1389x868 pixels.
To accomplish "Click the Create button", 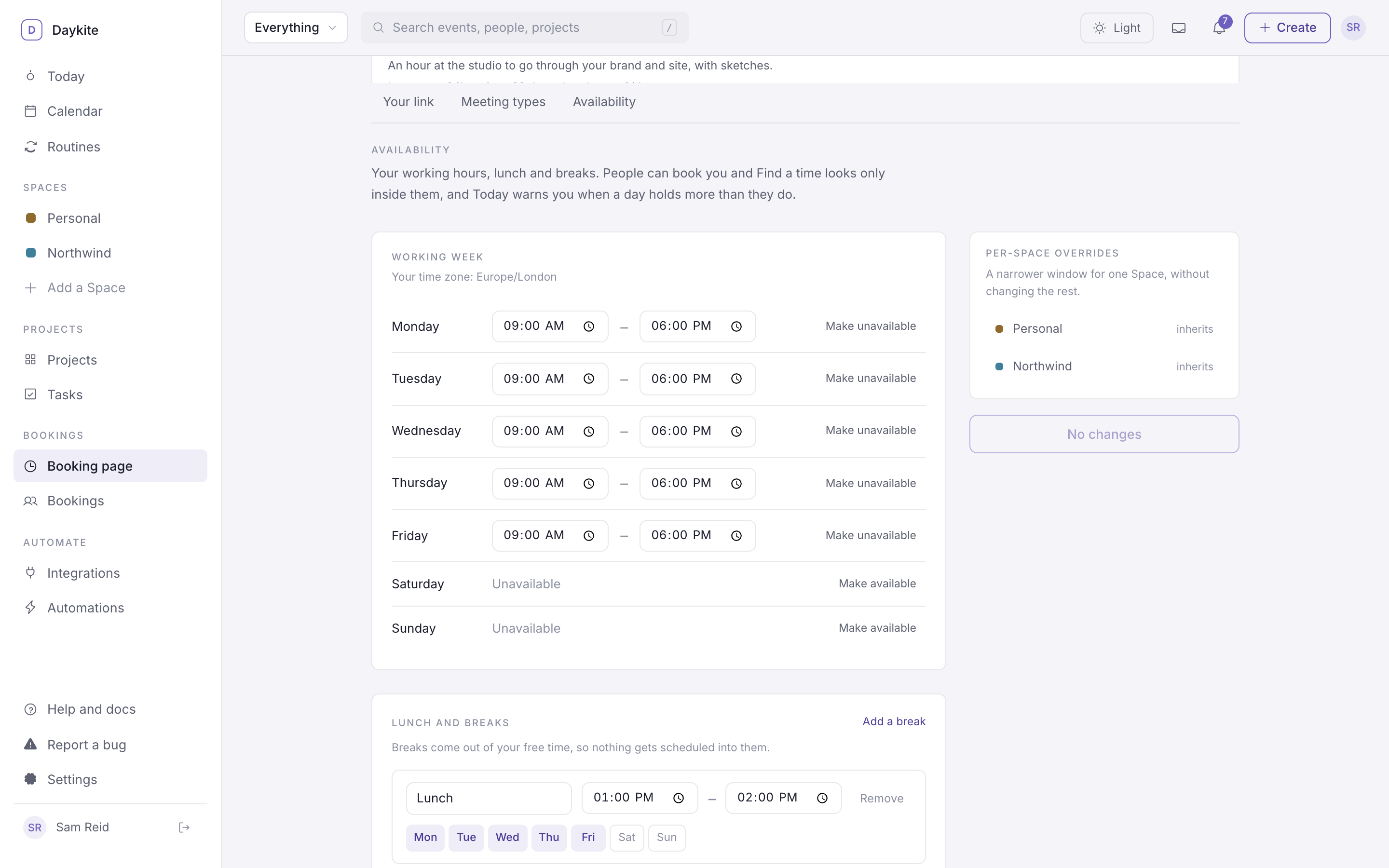I will (x=1287, y=27).
